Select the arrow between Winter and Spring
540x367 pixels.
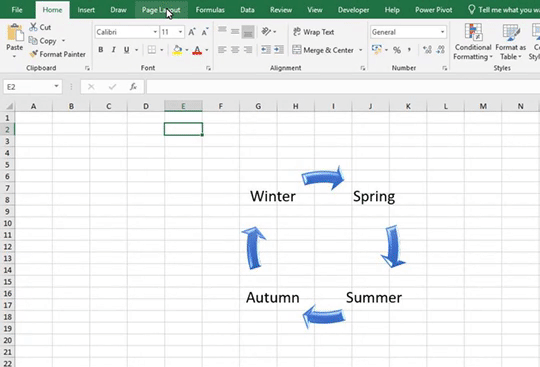coord(323,178)
